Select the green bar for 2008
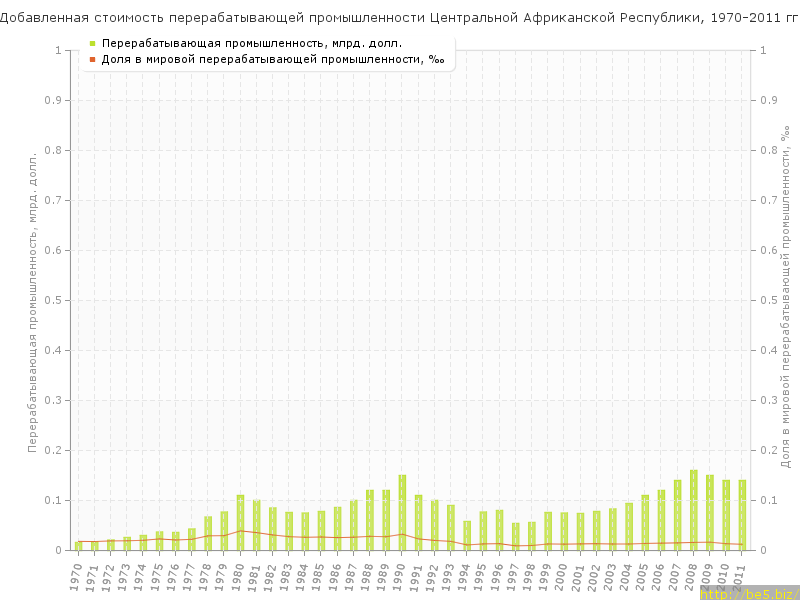The width and height of the screenshot is (800, 600). tap(693, 510)
